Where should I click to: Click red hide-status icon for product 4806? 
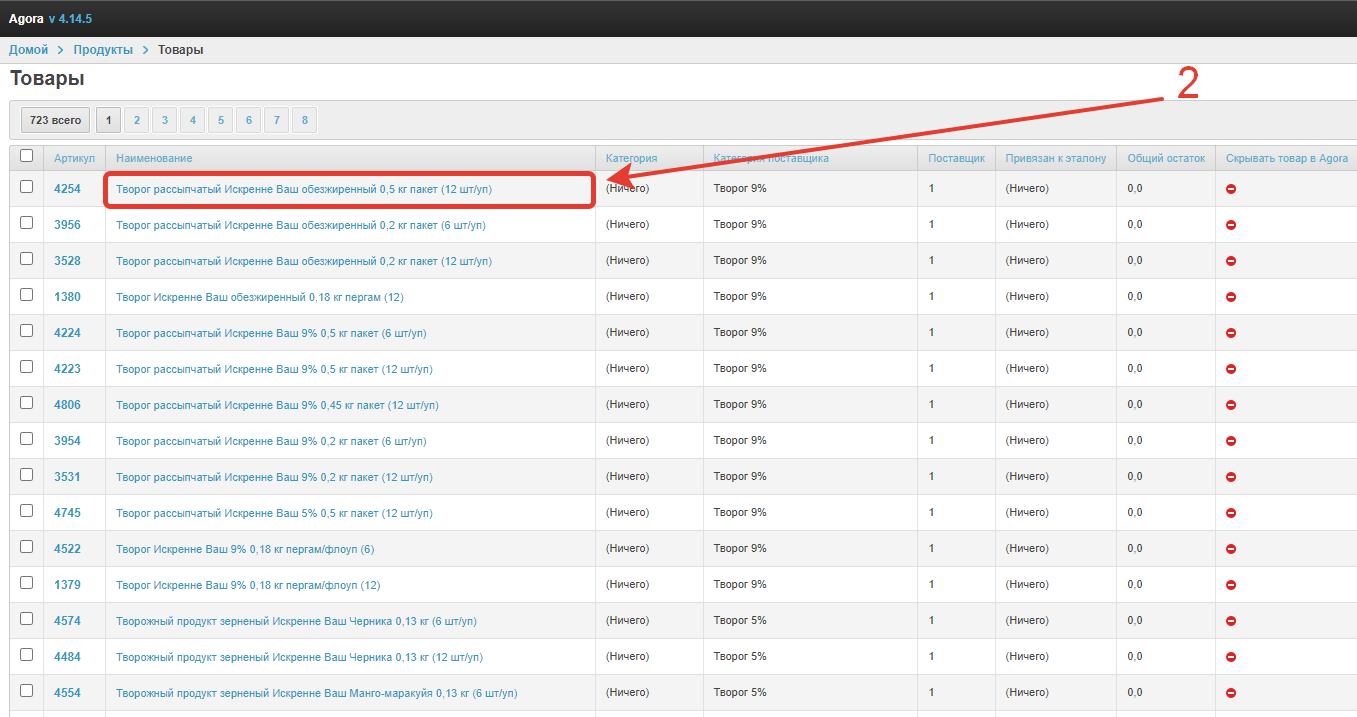1231,405
